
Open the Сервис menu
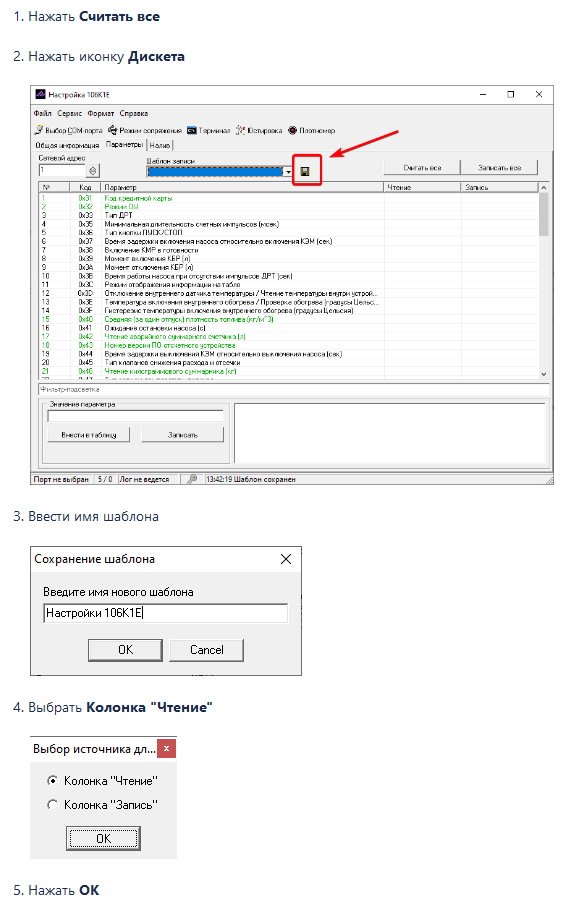click(x=70, y=113)
